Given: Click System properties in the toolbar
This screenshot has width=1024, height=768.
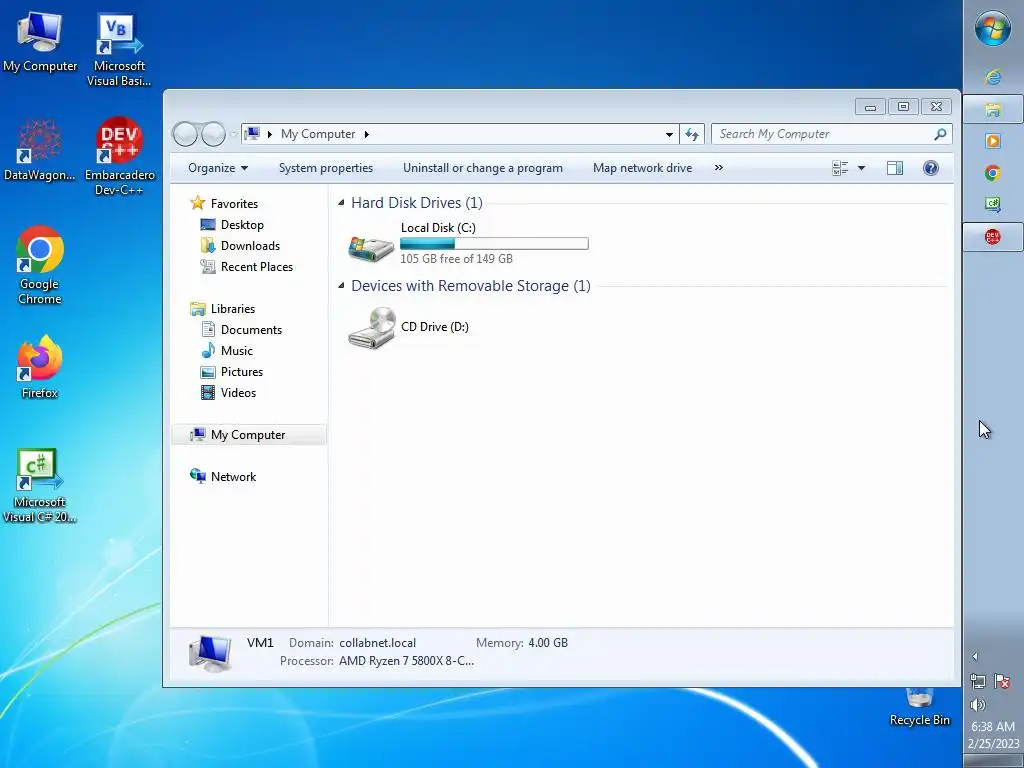Looking at the screenshot, I should click(326, 168).
